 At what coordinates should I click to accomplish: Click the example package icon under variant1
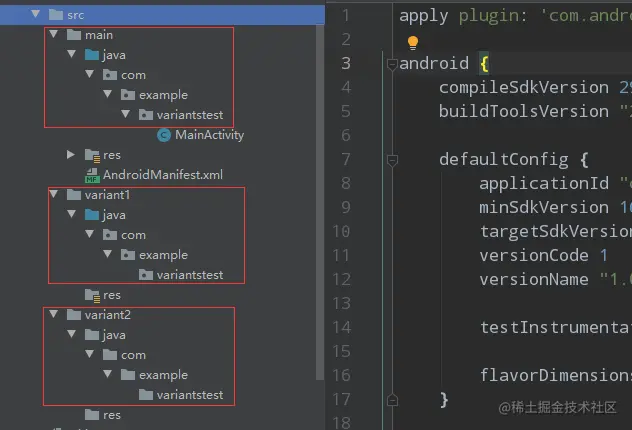tap(128, 255)
